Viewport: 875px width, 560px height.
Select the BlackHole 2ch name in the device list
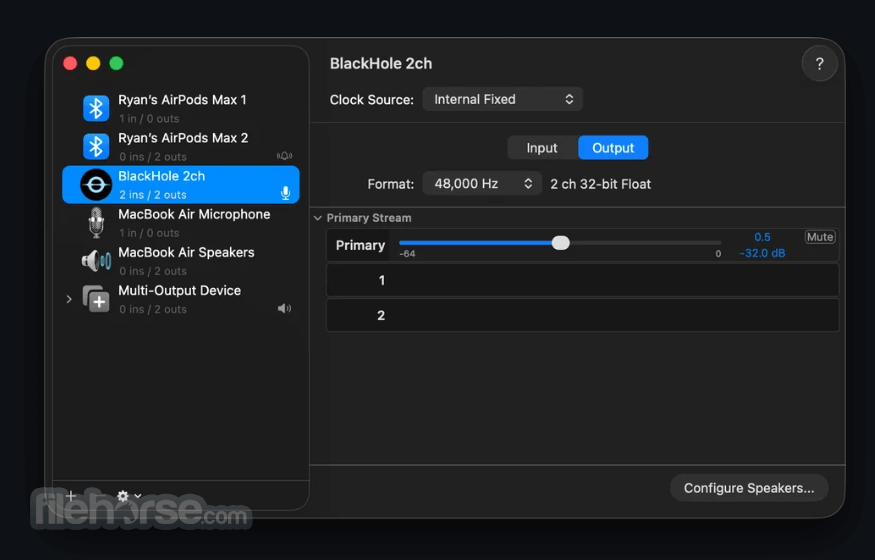(x=161, y=176)
